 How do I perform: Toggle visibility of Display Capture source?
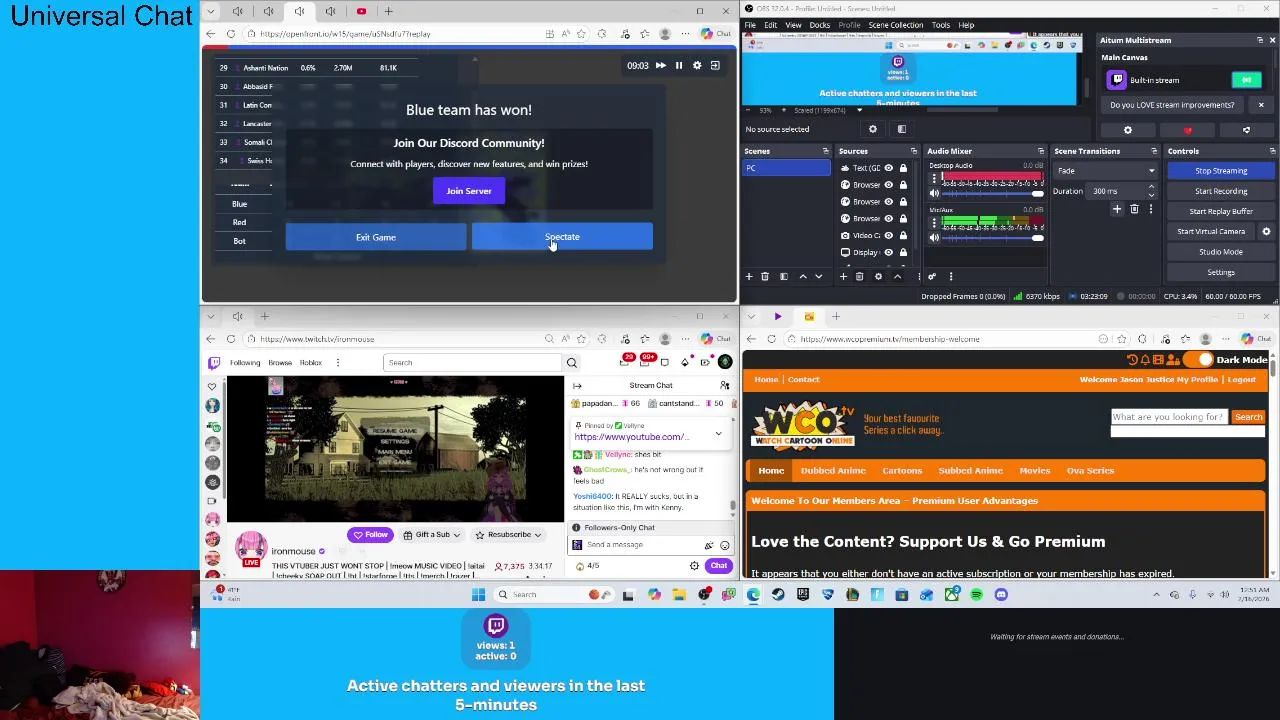(888, 252)
